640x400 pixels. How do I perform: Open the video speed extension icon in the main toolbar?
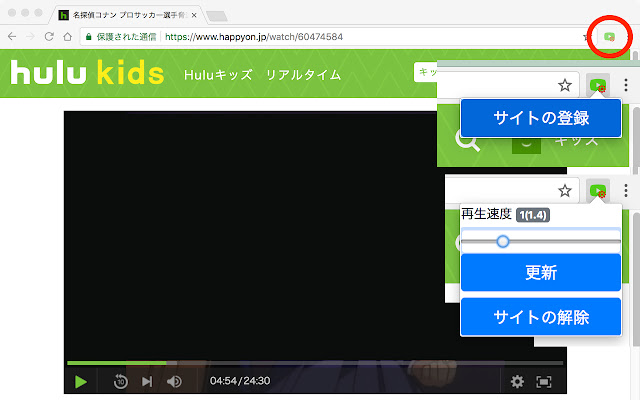point(609,37)
